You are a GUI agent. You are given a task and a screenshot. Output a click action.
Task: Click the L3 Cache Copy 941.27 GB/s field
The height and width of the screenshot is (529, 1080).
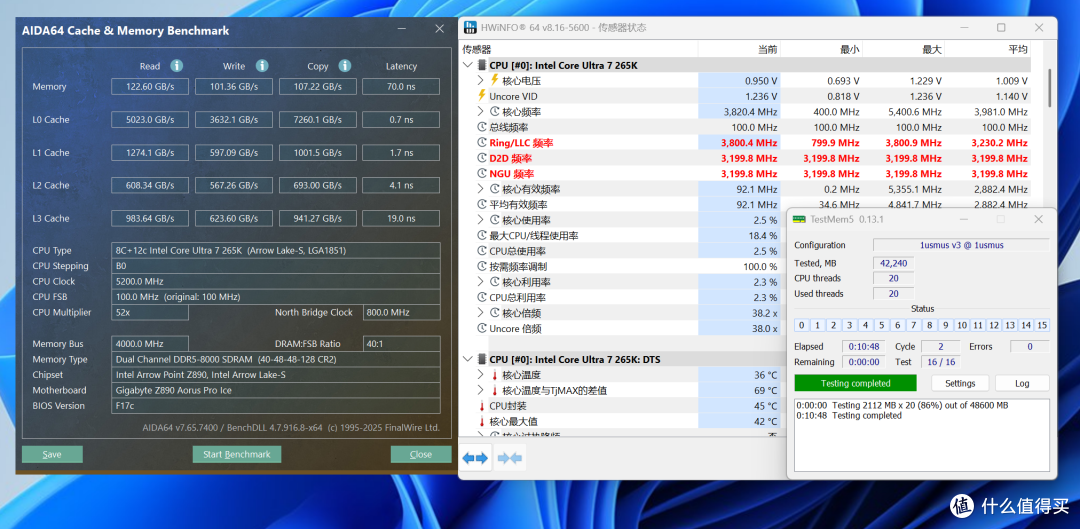pyautogui.click(x=318, y=218)
